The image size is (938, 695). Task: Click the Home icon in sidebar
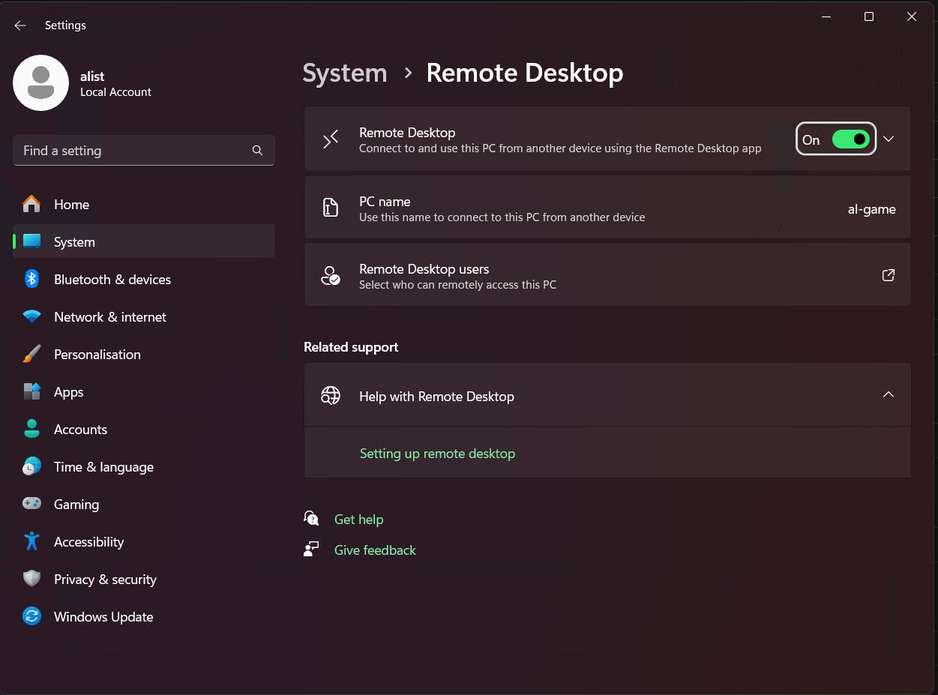(32, 204)
